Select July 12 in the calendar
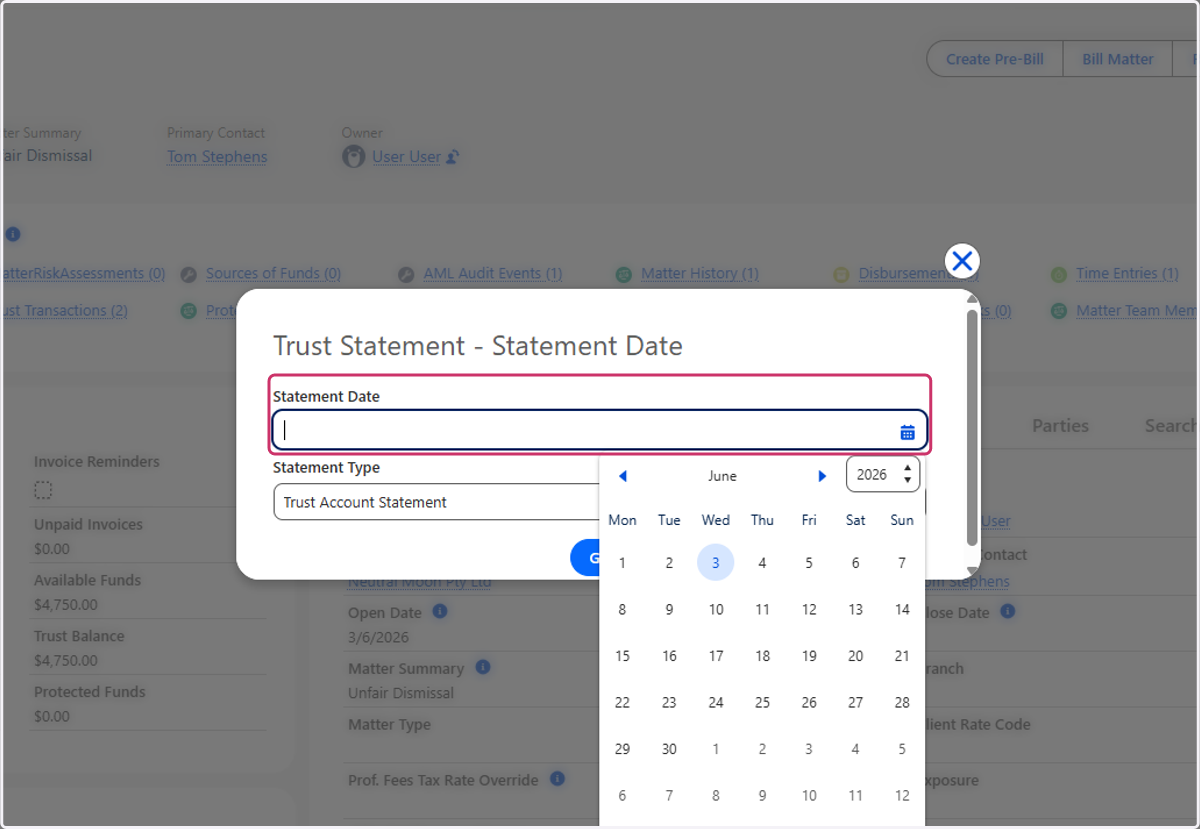This screenshot has height=829, width=1200. pyautogui.click(x=902, y=796)
